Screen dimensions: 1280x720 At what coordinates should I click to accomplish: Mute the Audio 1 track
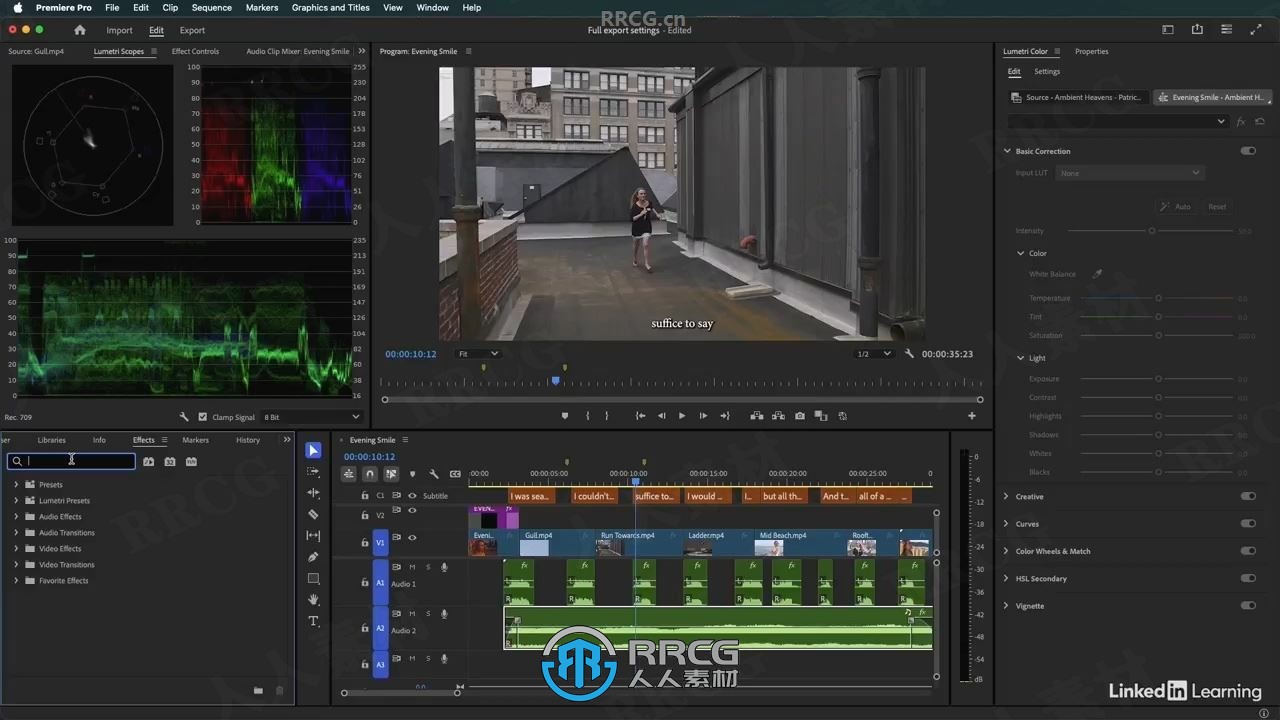pos(412,567)
